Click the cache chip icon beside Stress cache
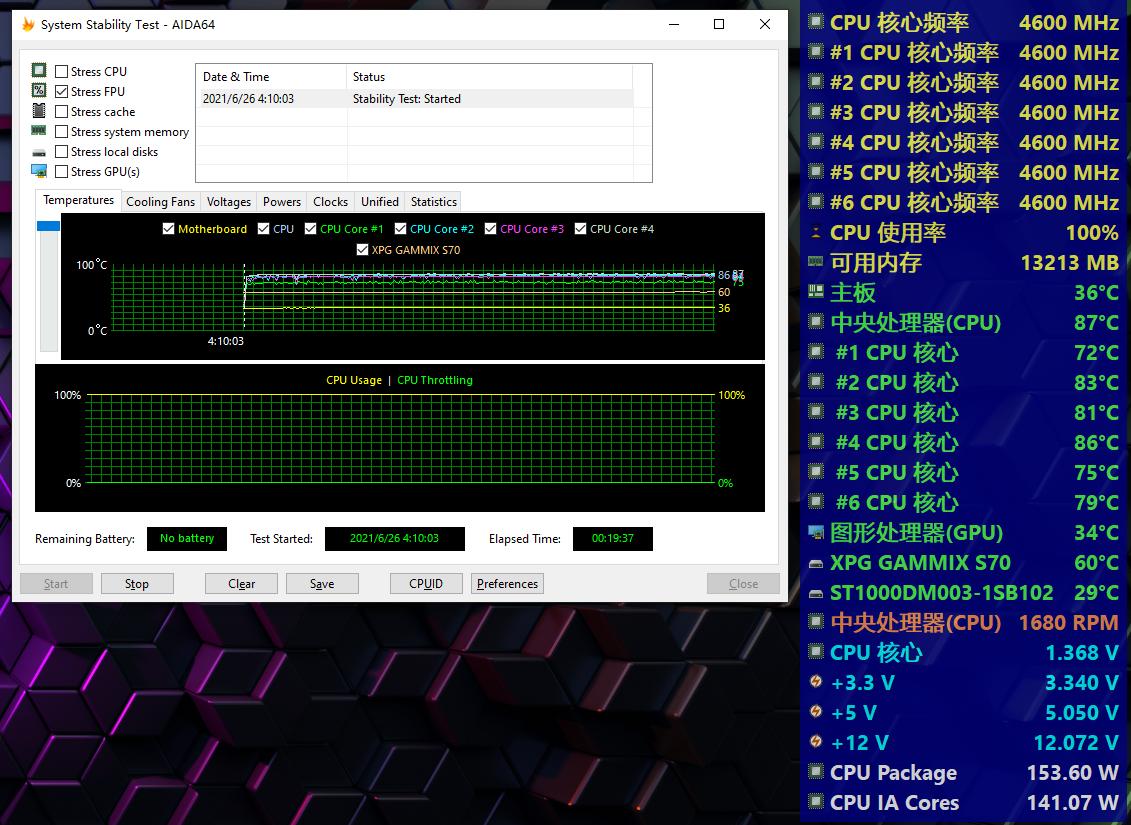 (39, 111)
